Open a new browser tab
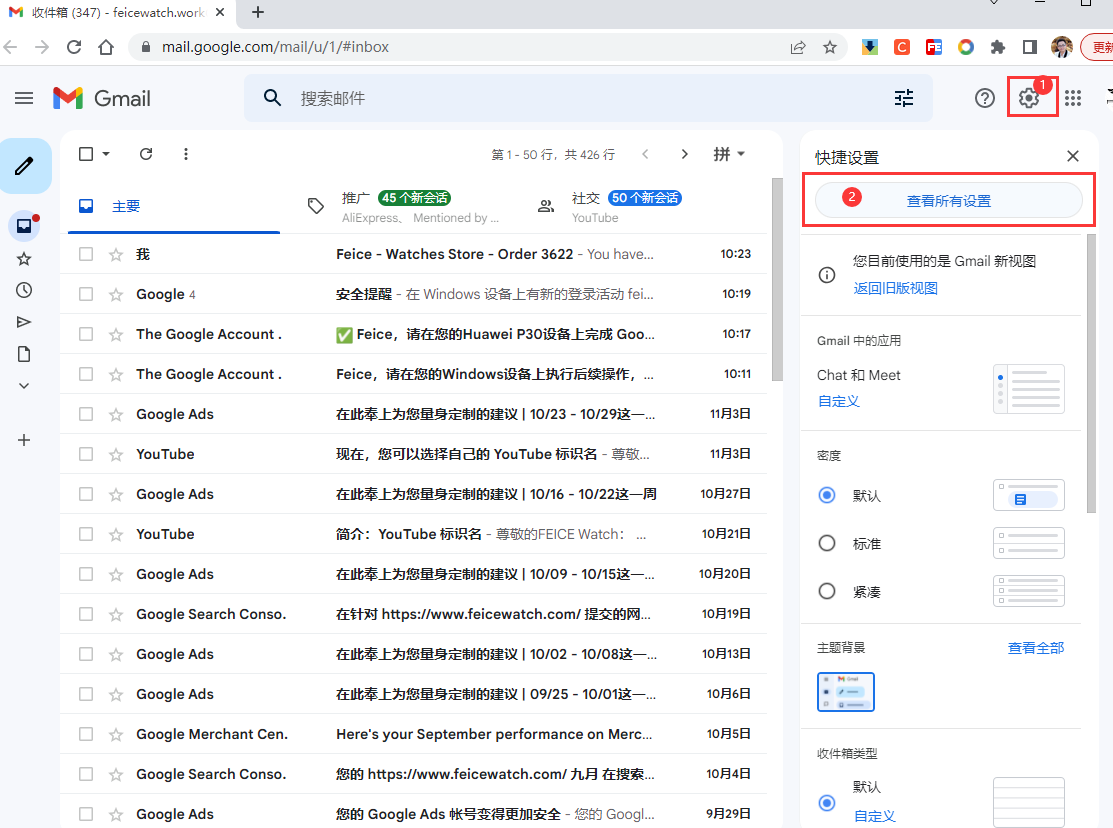 [x=258, y=12]
